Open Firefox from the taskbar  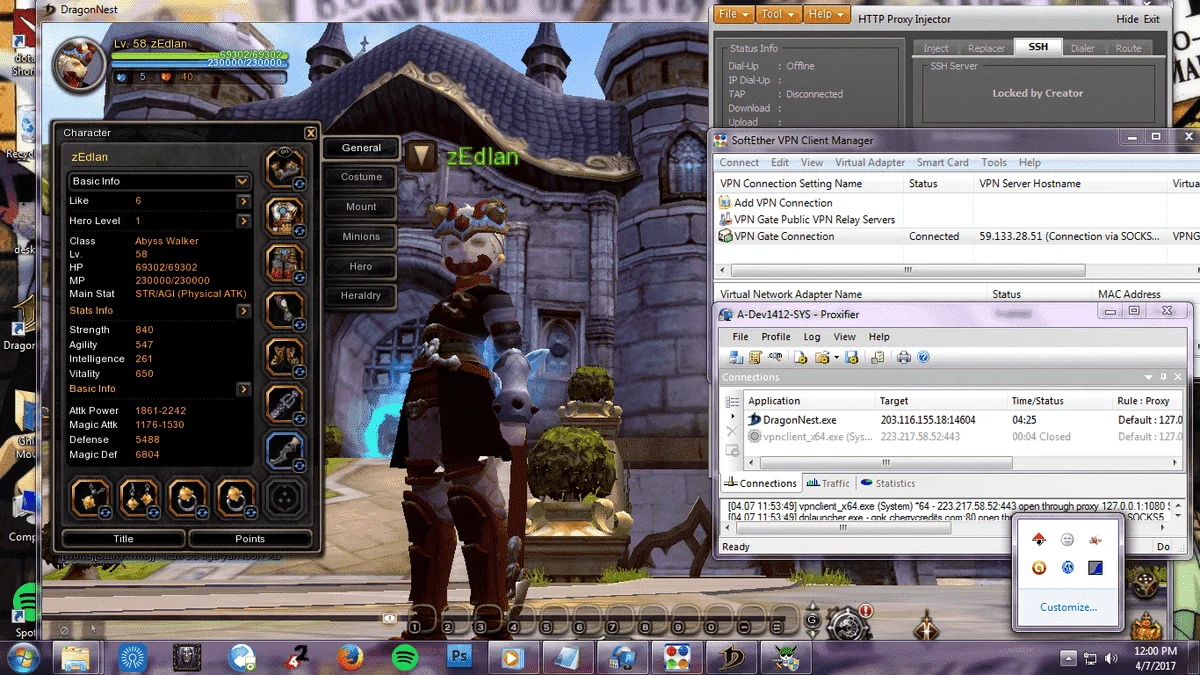(350, 658)
